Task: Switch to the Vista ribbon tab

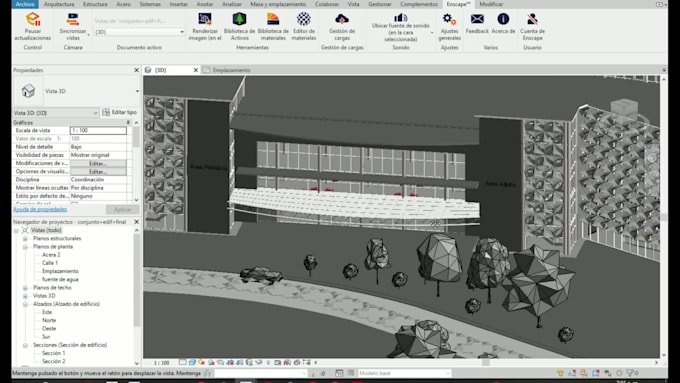Action: [353, 4]
